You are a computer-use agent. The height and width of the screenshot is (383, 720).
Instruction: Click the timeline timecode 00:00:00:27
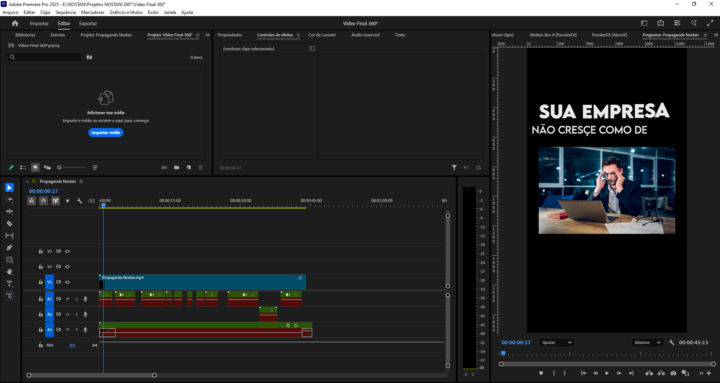[43, 191]
